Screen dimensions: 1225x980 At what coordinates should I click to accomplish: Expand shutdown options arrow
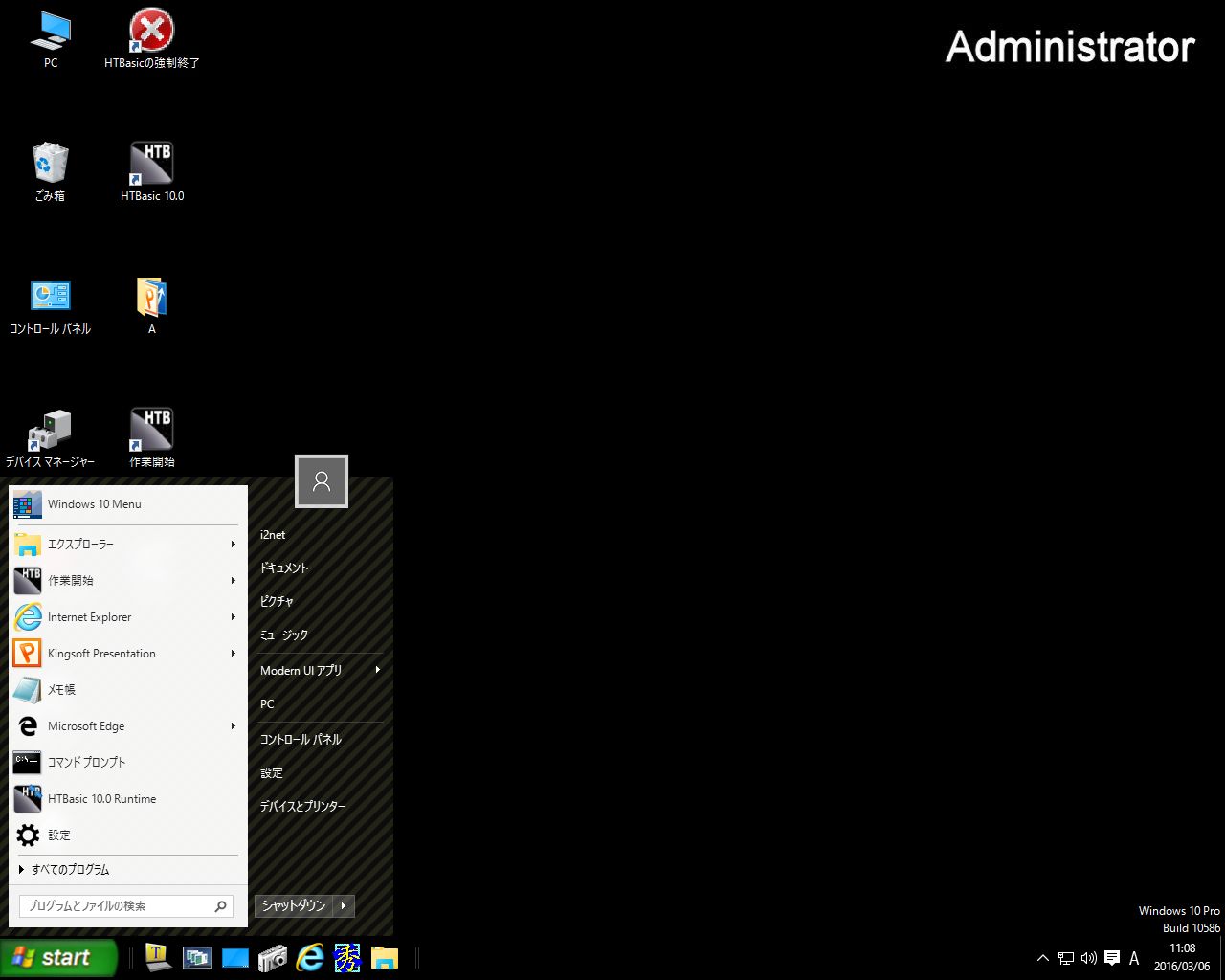(344, 905)
